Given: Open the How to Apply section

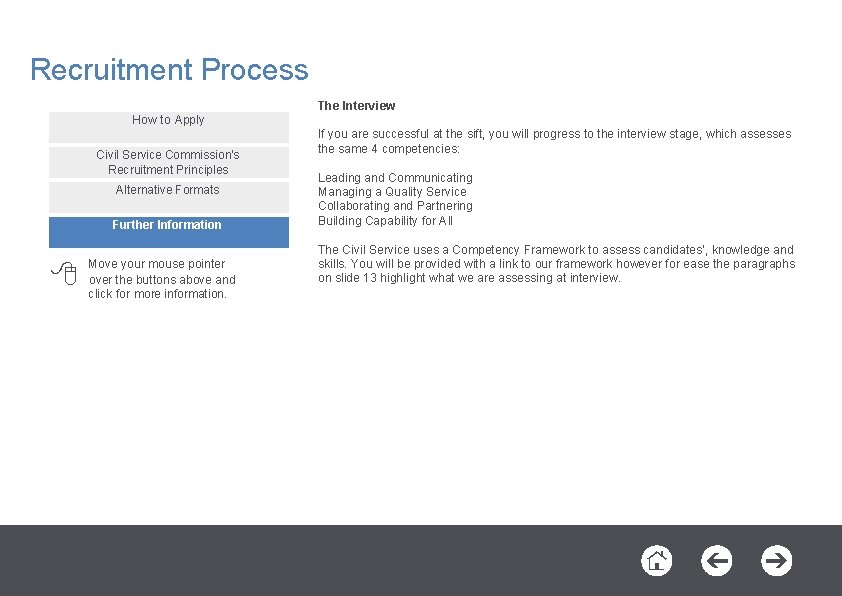Looking at the screenshot, I should [x=169, y=127].
